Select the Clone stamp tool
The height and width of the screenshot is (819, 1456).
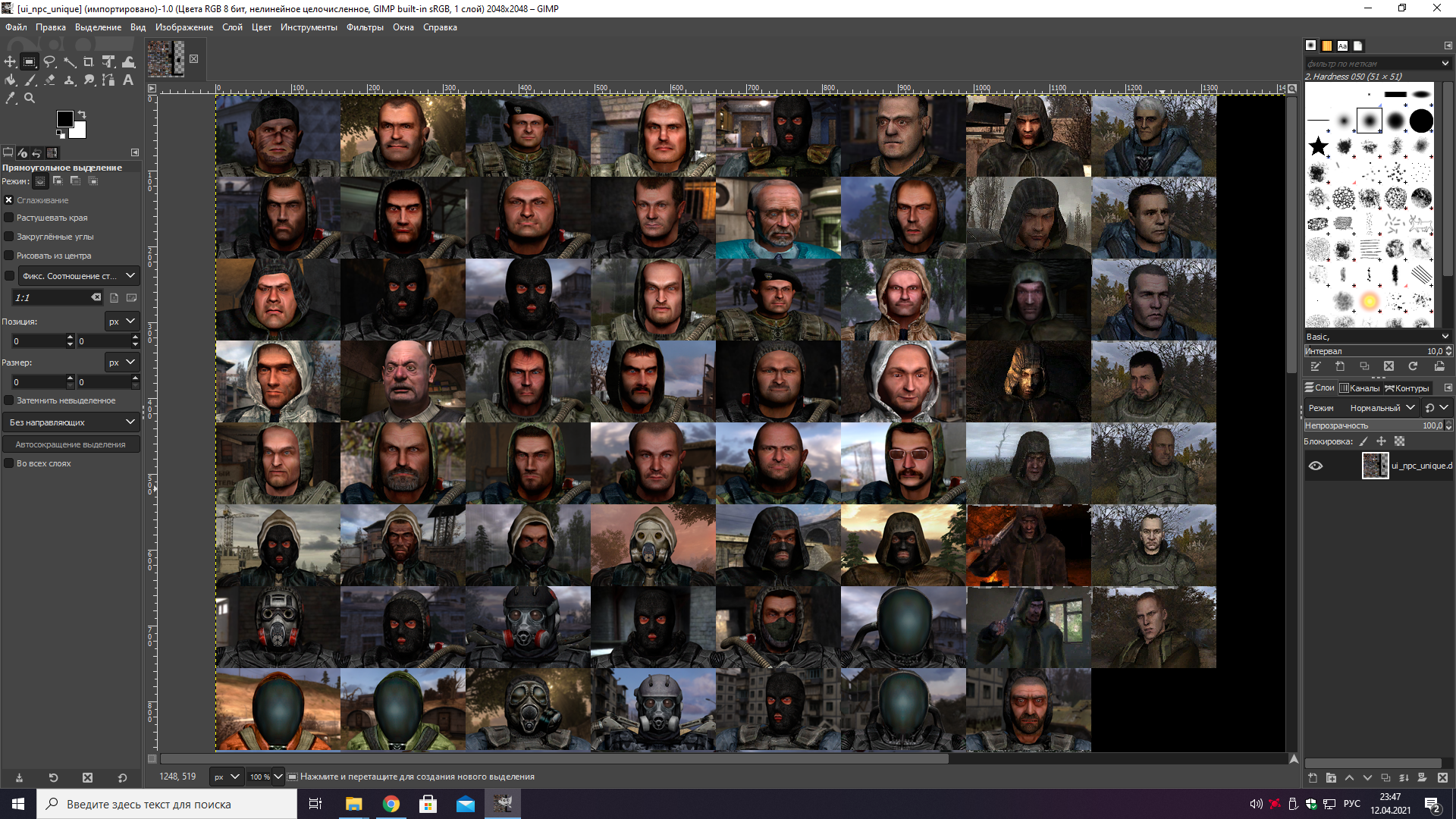[x=69, y=80]
